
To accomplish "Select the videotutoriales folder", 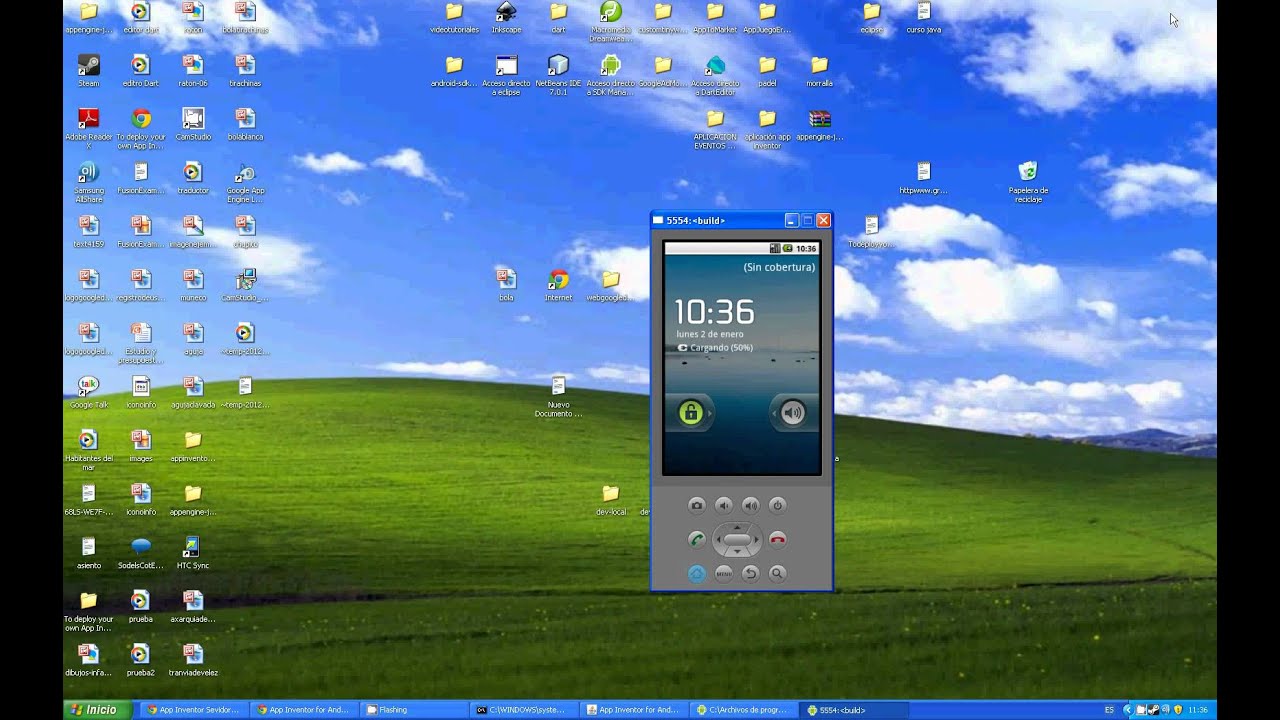I will [x=454, y=18].
